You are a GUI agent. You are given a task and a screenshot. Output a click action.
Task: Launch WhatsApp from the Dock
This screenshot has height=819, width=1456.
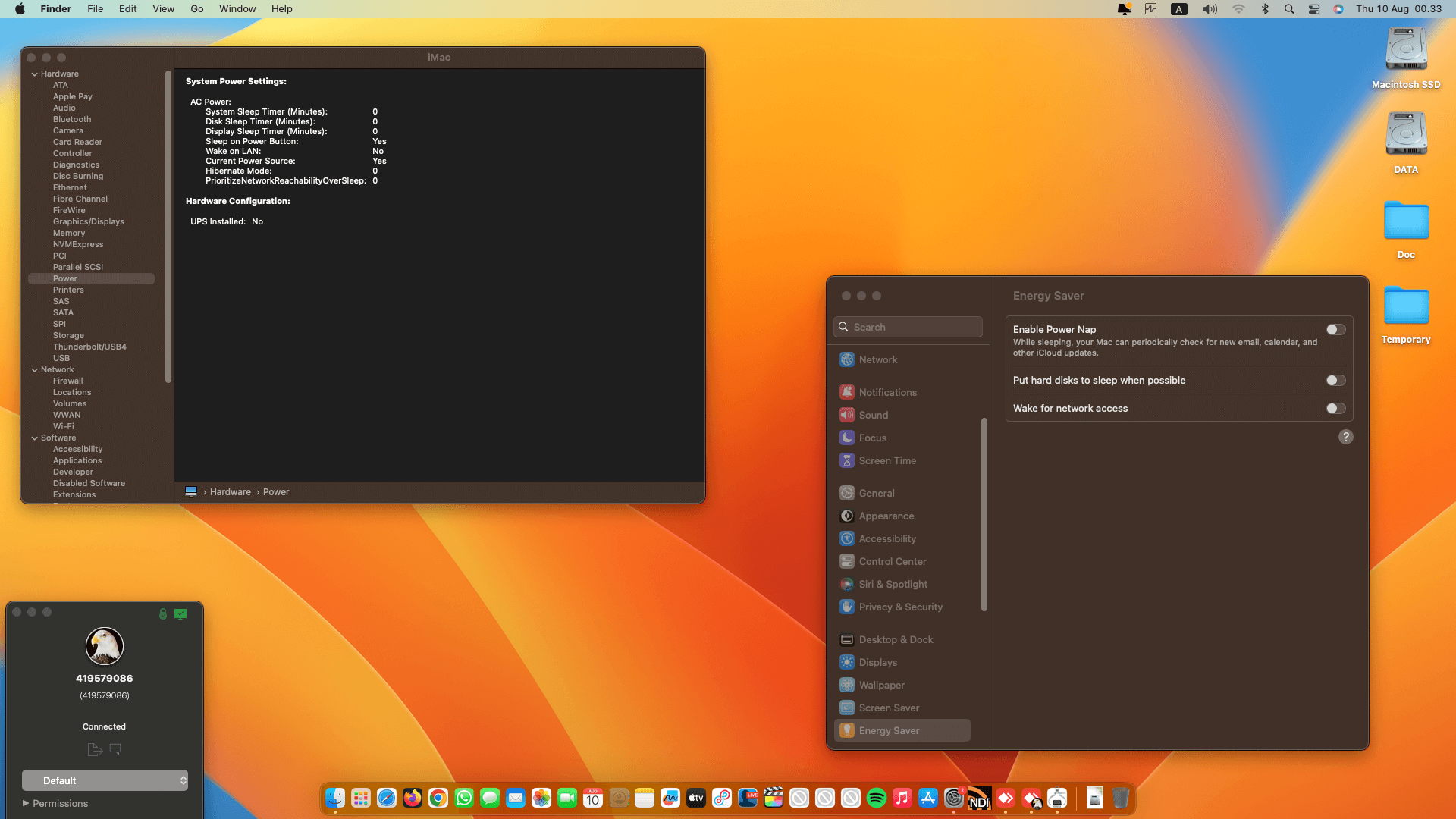[464, 798]
